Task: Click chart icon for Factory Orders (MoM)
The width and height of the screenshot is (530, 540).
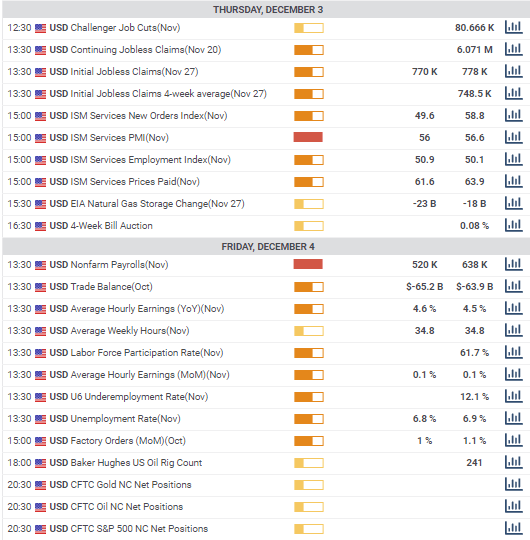Action: point(513,440)
